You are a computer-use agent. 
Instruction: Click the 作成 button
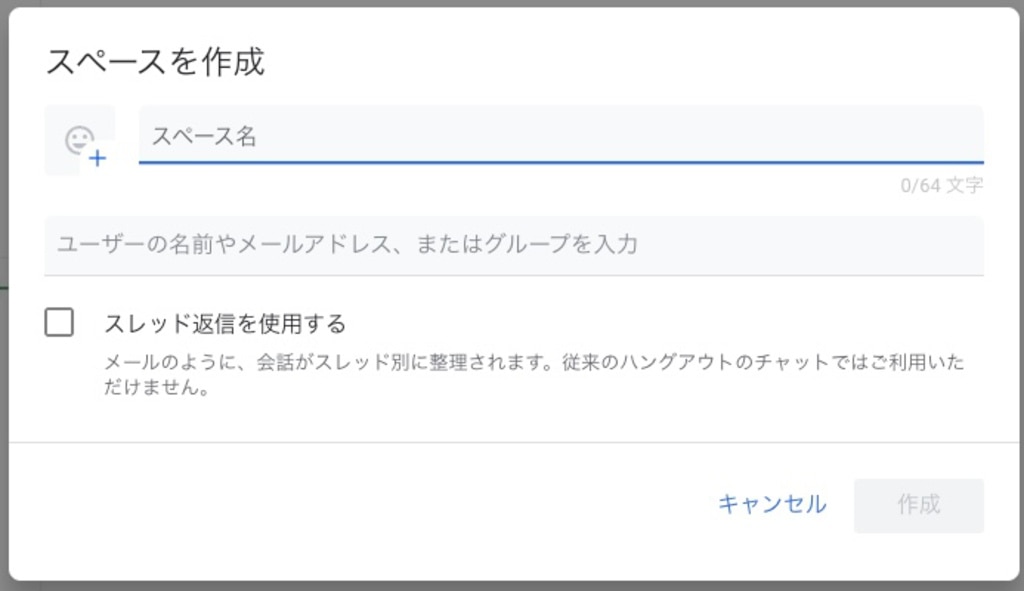coord(918,505)
